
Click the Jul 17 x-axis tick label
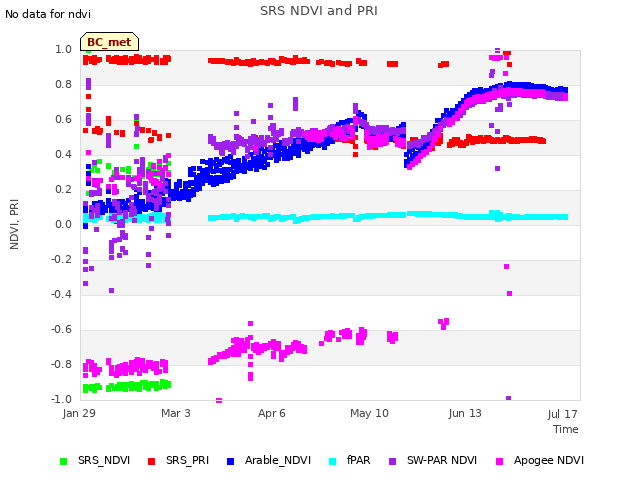(x=562, y=414)
